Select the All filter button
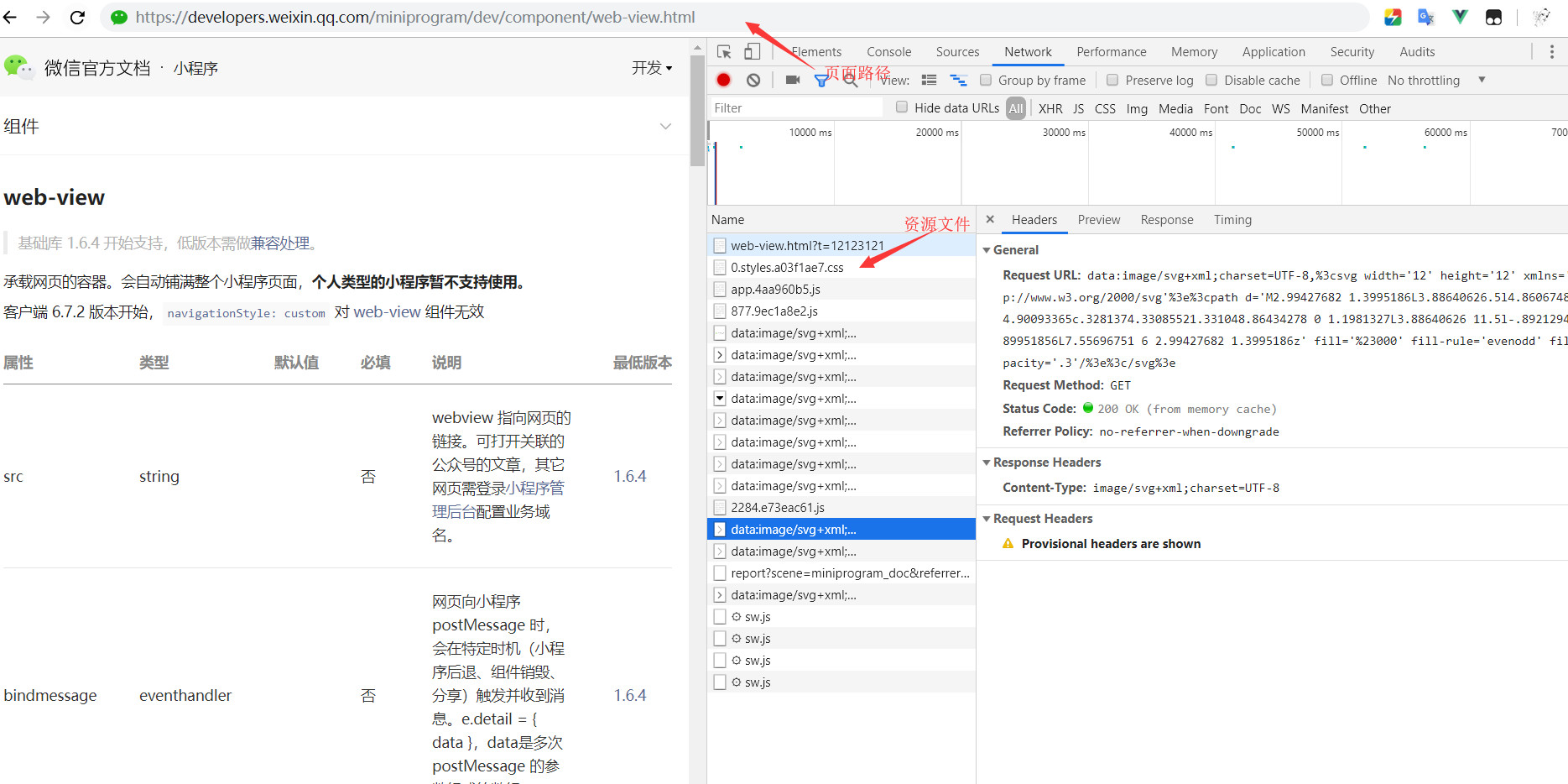Screen dimensions: 1568x784 (1016, 108)
